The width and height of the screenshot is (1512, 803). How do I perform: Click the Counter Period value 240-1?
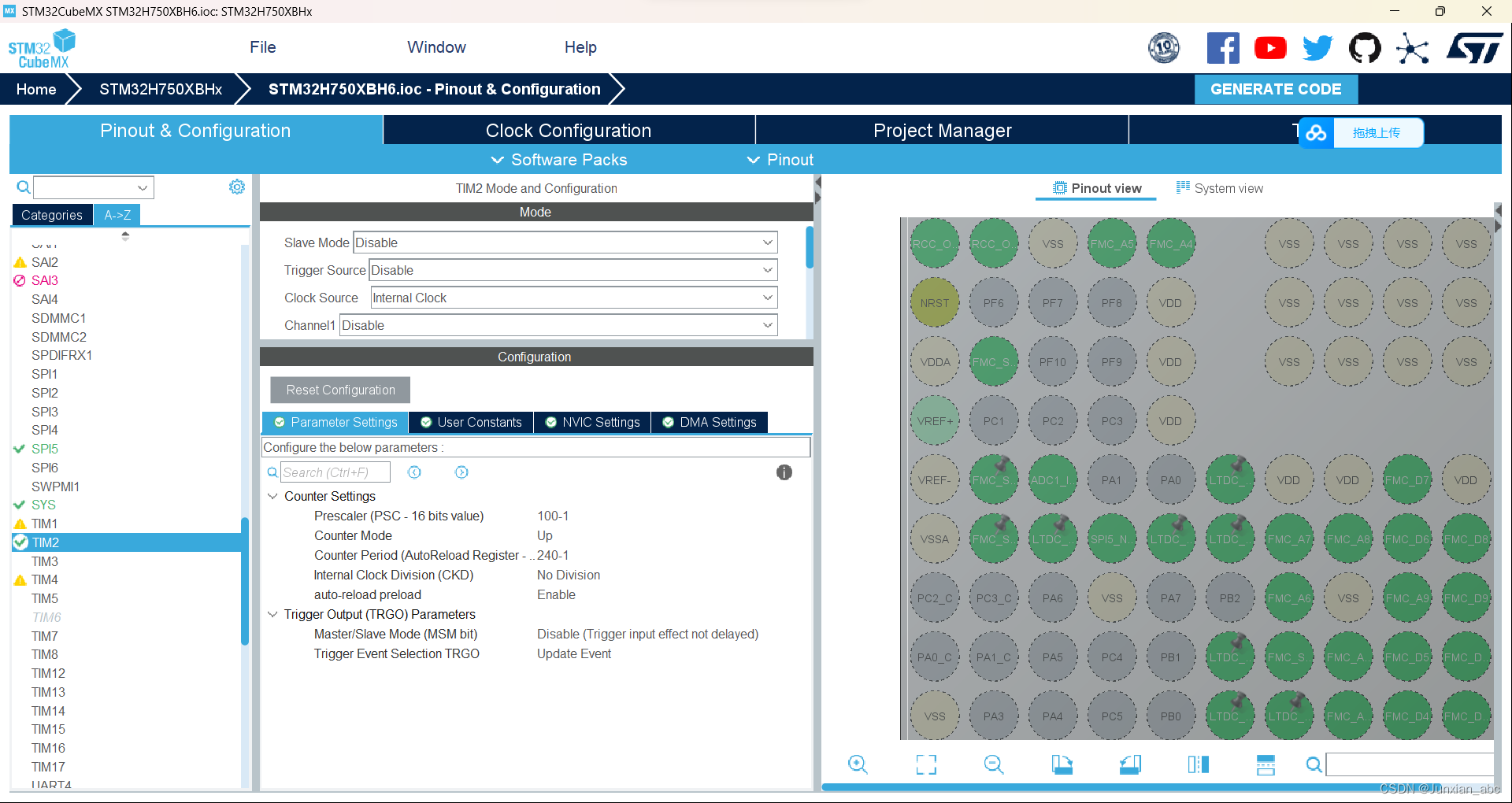(x=553, y=555)
